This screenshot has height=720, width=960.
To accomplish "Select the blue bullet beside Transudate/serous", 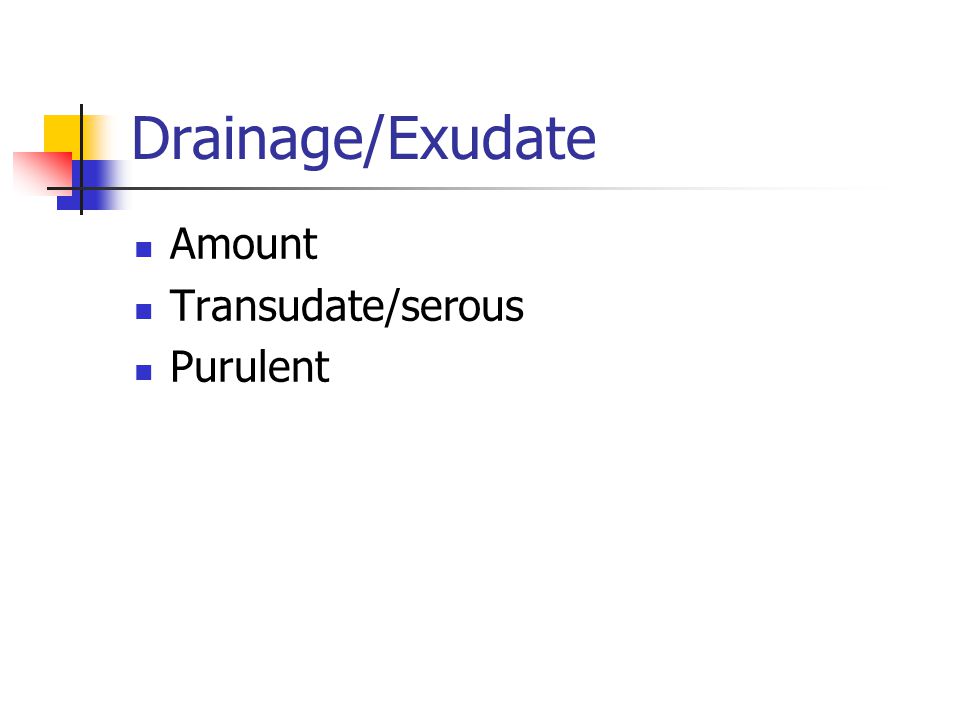I will [144, 312].
